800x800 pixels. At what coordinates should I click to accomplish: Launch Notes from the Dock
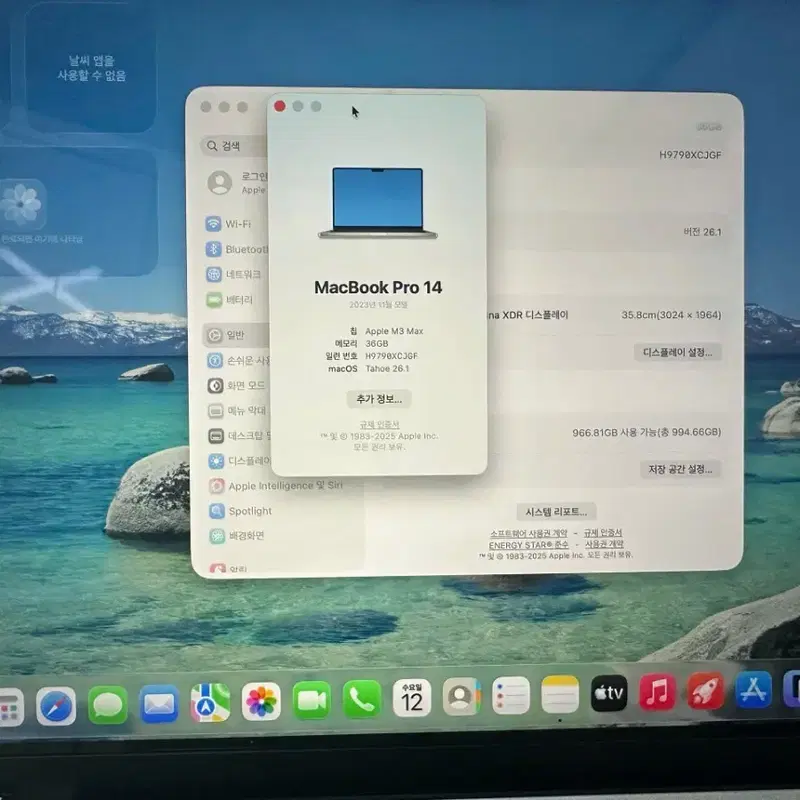point(560,694)
